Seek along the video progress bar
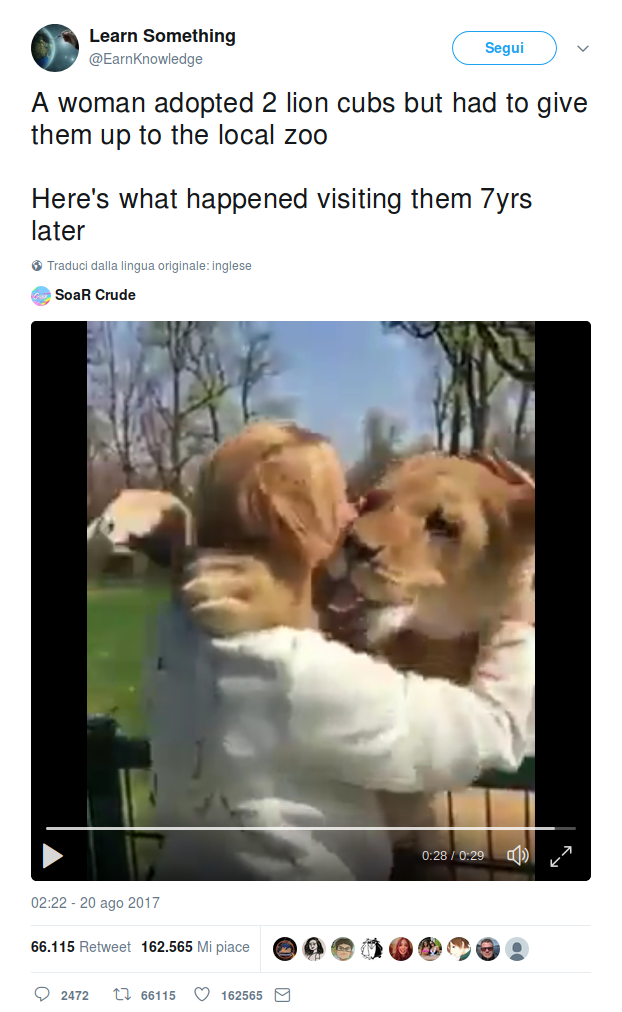The width and height of the screenshot is (622, 1012). click(310, 827)
